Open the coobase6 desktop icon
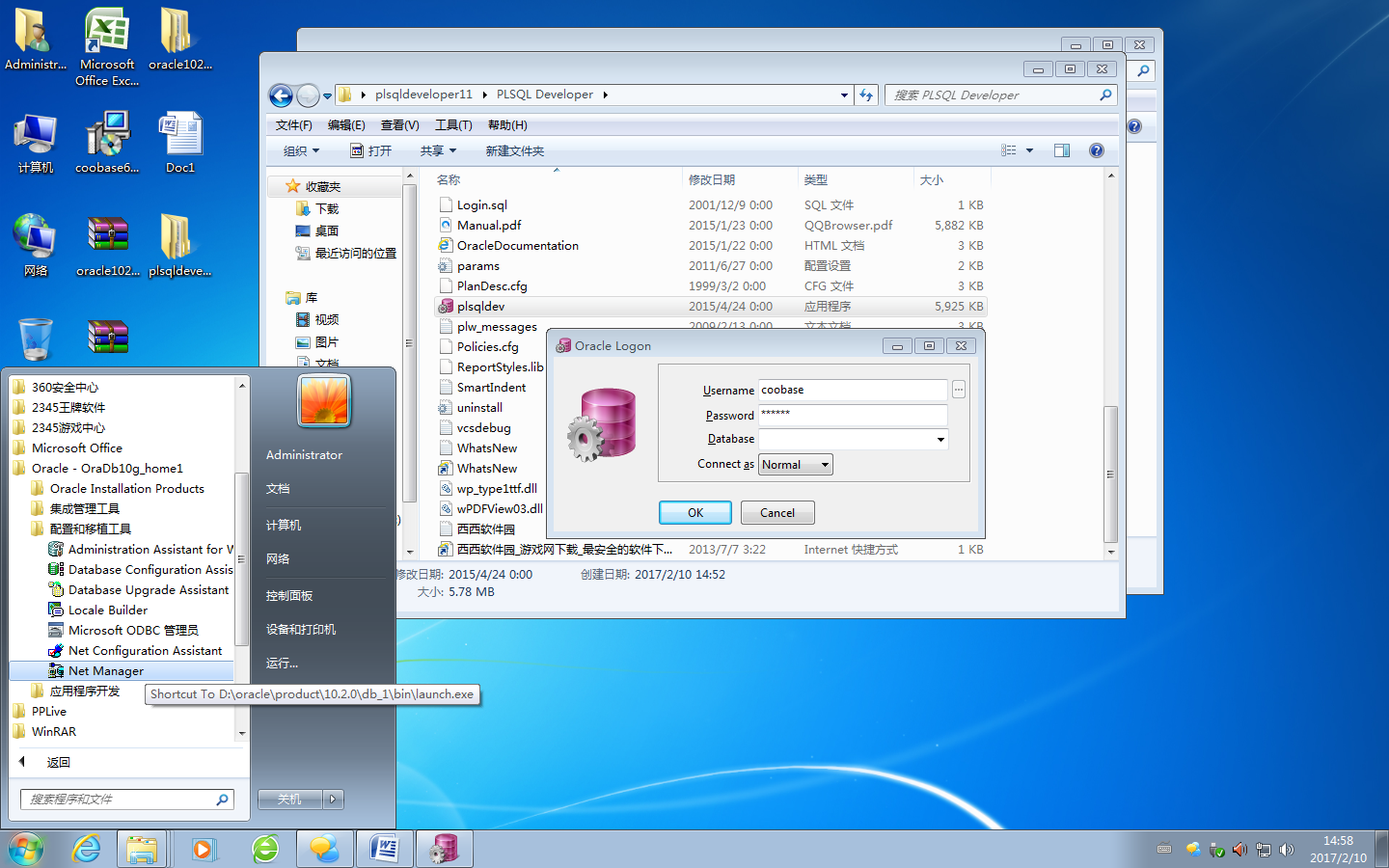Viewport: 1389px width, 868px height. tap(107, 143)
